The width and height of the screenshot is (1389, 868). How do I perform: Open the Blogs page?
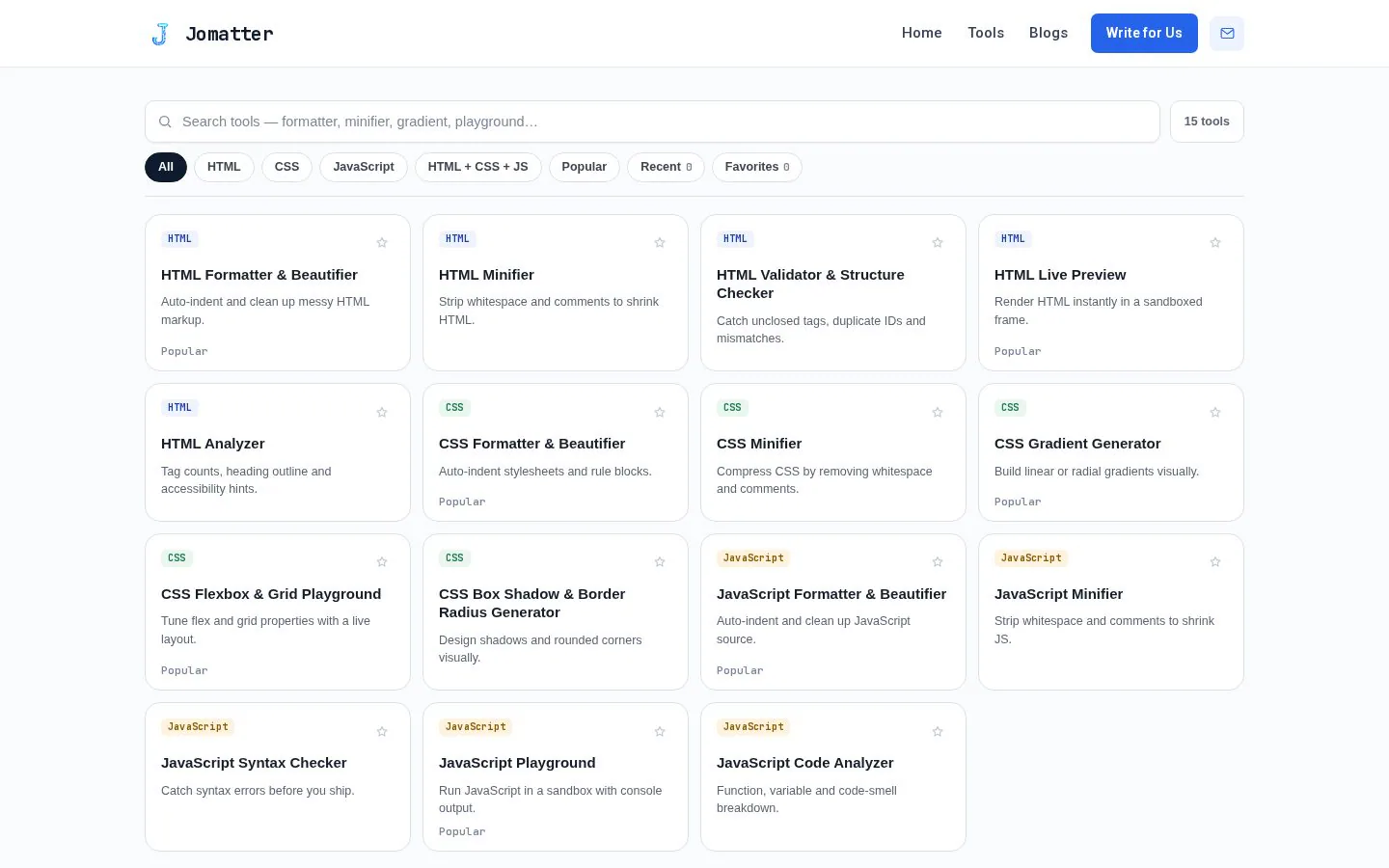pos(1049,33)
